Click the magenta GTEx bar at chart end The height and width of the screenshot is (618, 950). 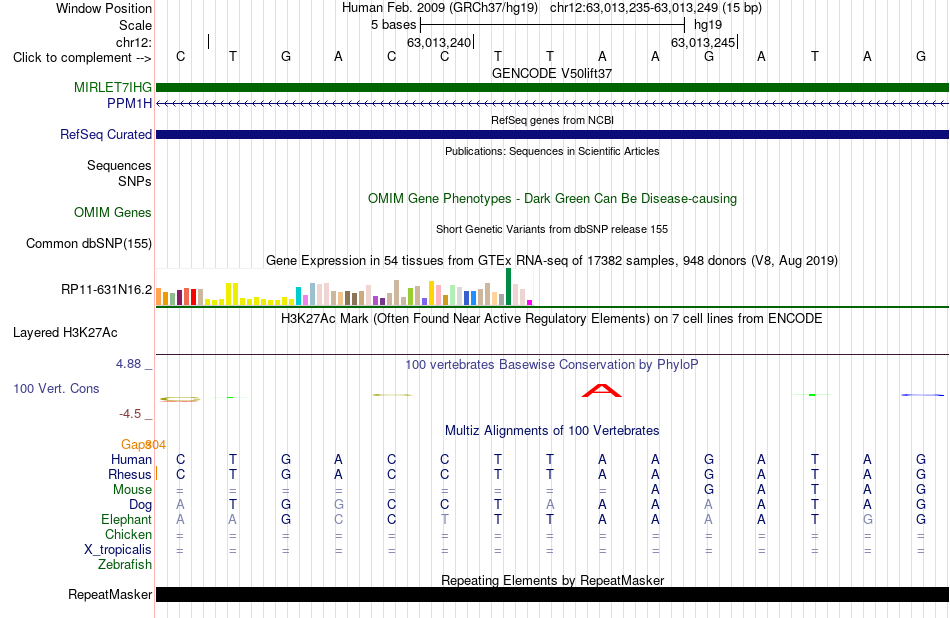pyautogui.click(x=530, y=302)
